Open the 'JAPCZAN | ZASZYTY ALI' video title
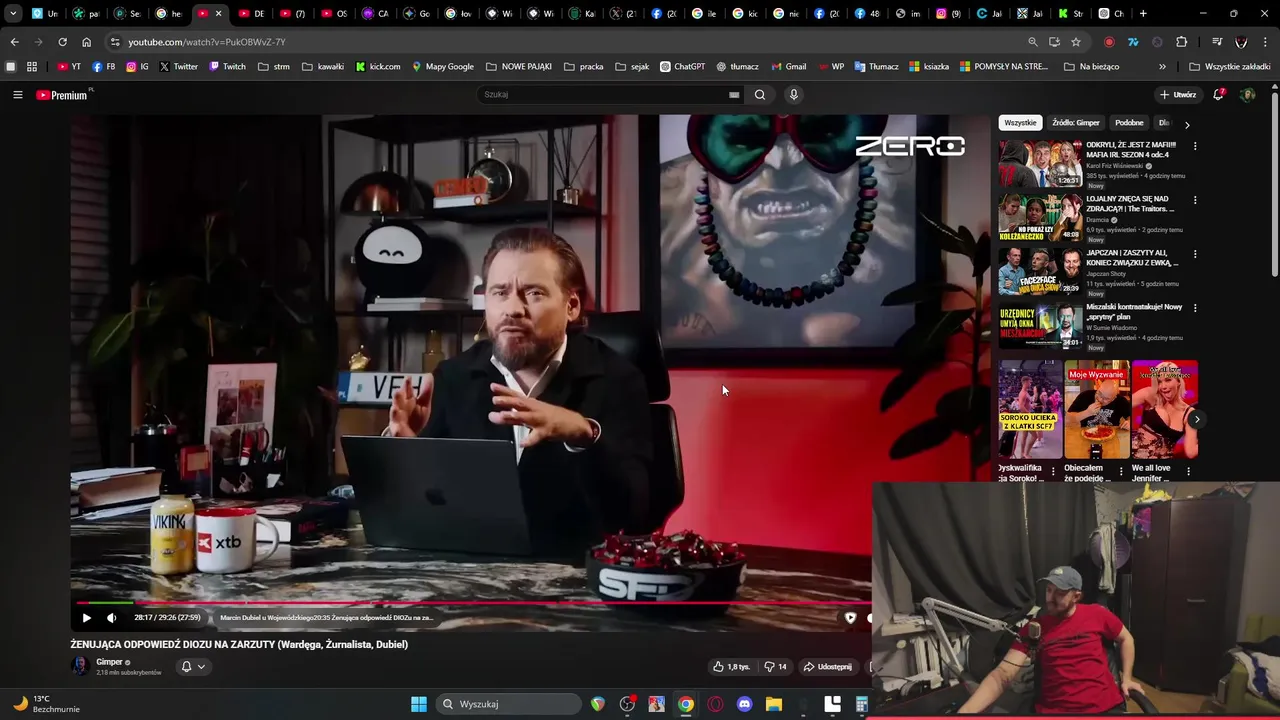 [x=1133, y=258]
